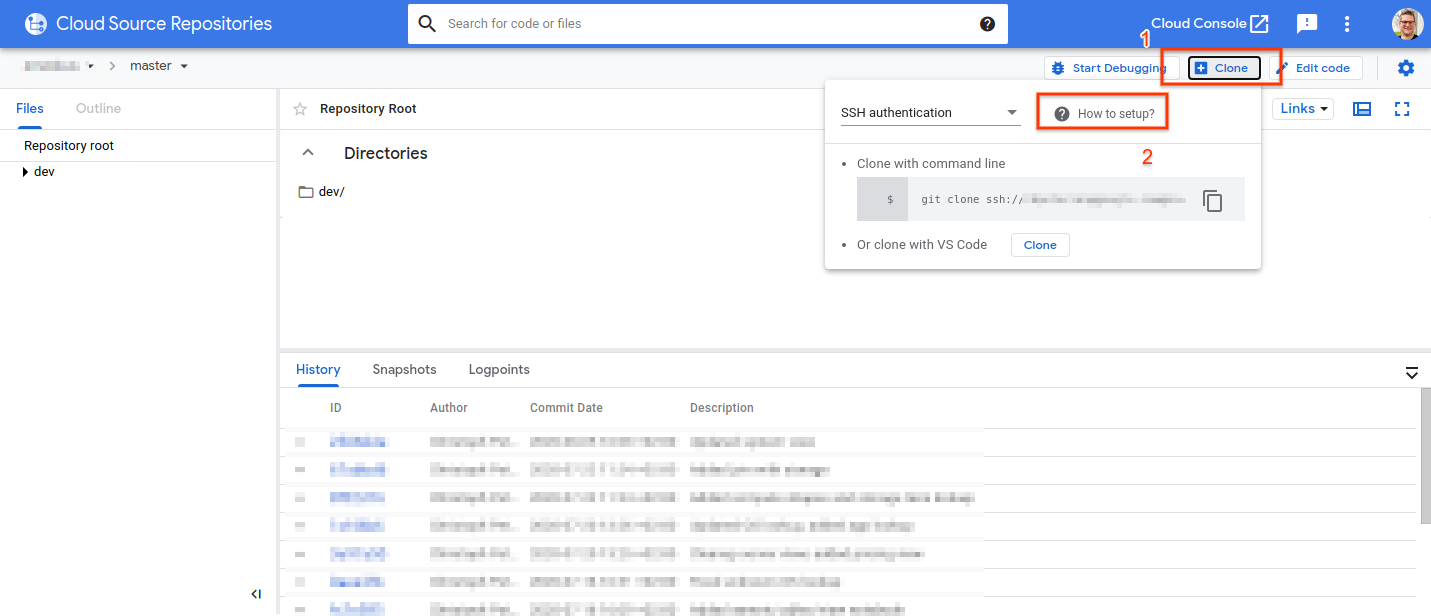Click the Cloud Source Repositories logo icon

click(x=36, y=24)
